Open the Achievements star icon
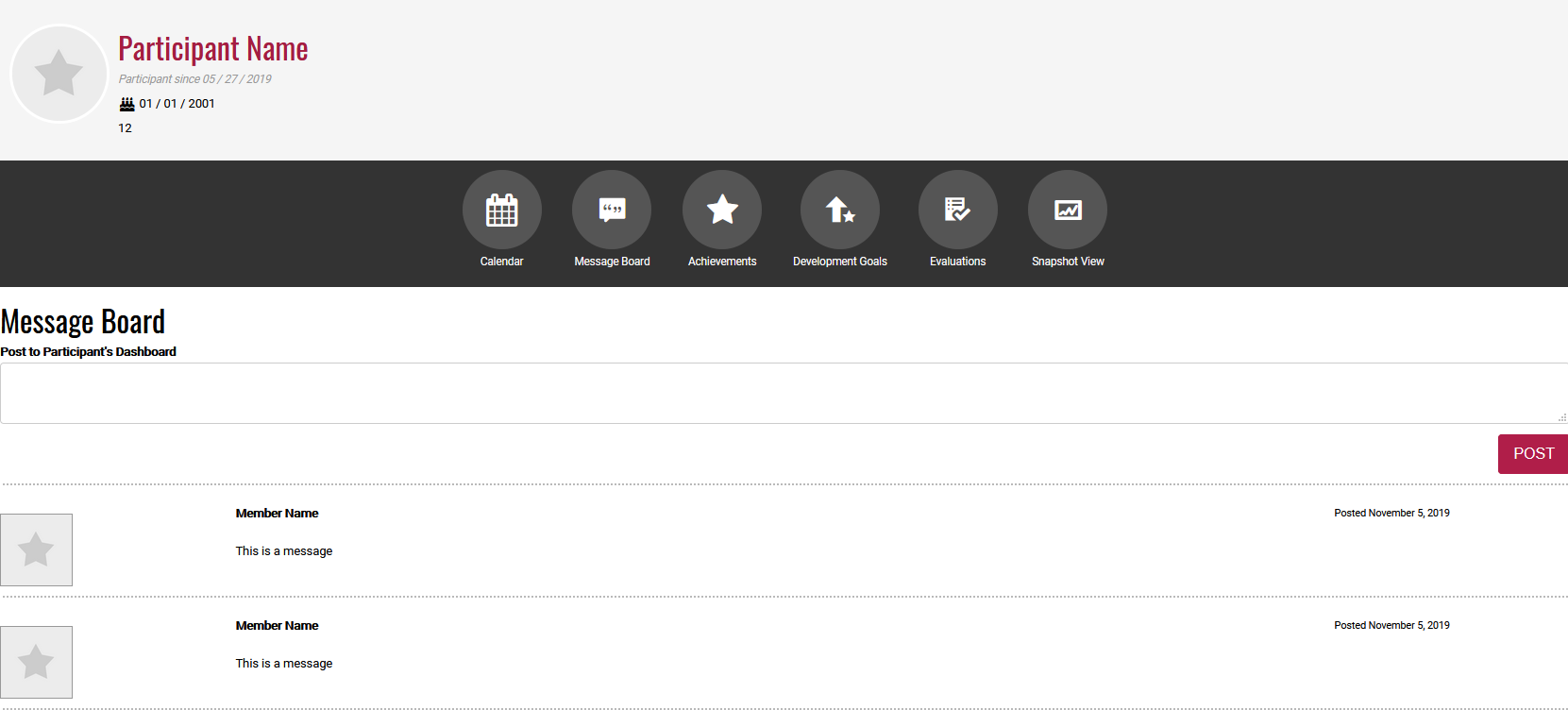The image size is (1568, 710). pyautogui.click(x=722, y=210)
